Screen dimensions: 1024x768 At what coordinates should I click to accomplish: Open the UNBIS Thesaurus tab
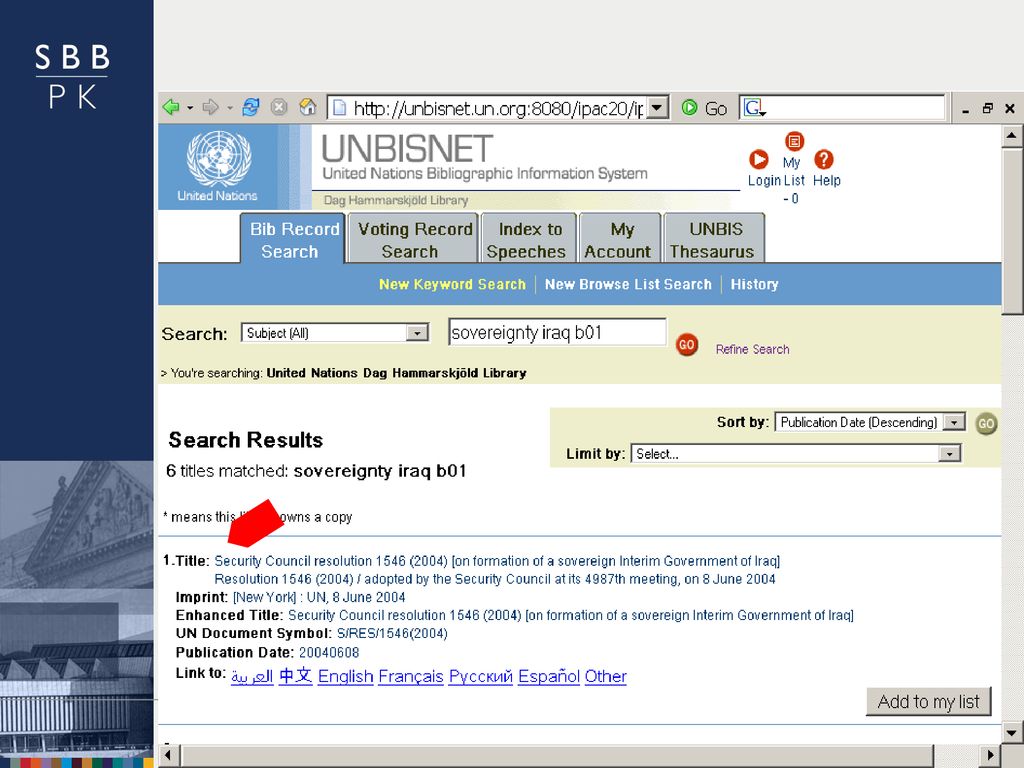(x=714, y=240)
